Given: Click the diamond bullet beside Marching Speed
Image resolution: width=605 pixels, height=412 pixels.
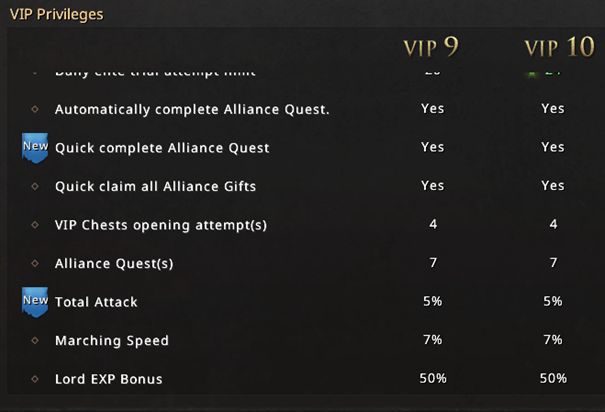Looking at the screenshot, I should click(35, 340).
